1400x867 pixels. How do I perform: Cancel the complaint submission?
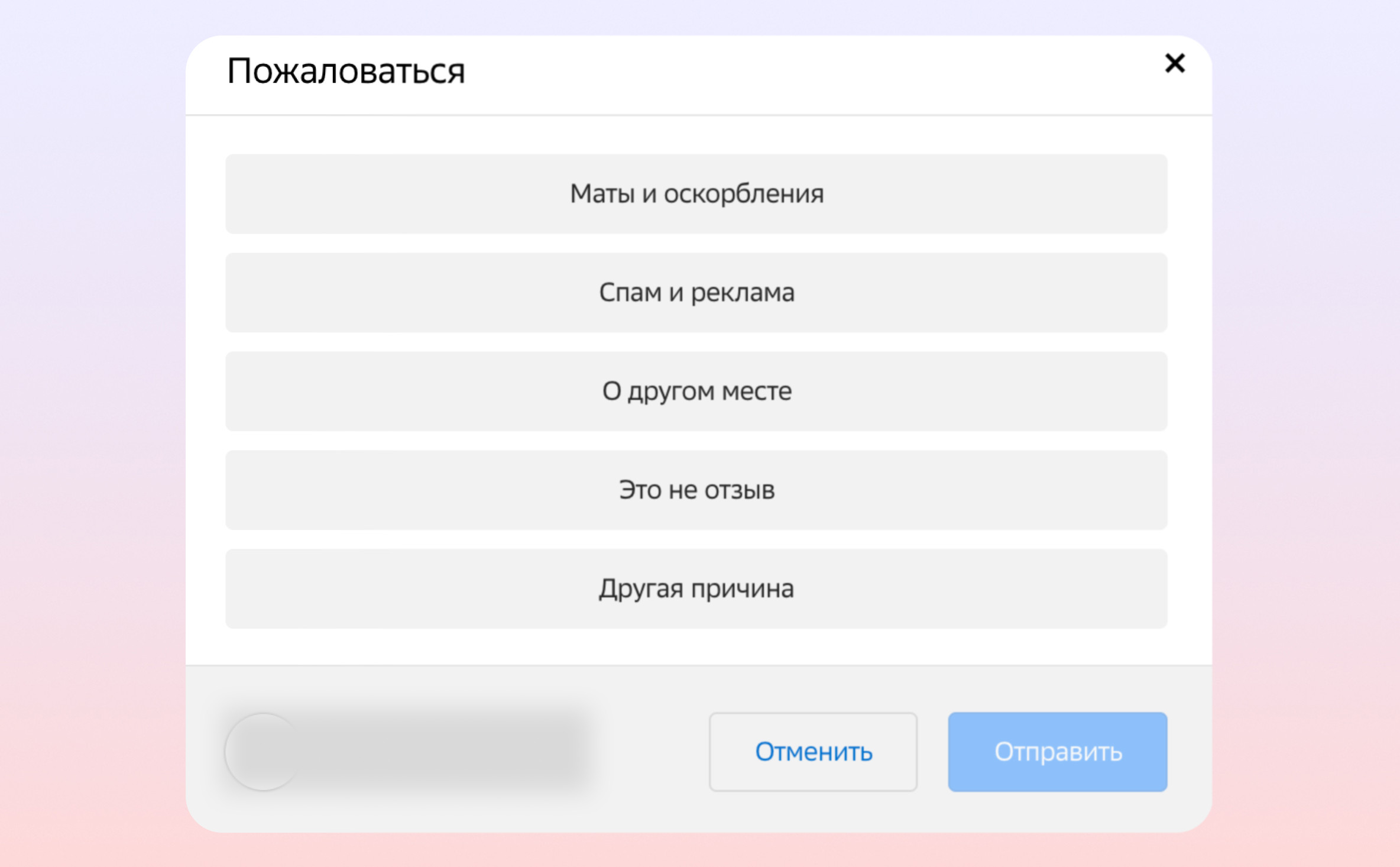tap(813, 752)
